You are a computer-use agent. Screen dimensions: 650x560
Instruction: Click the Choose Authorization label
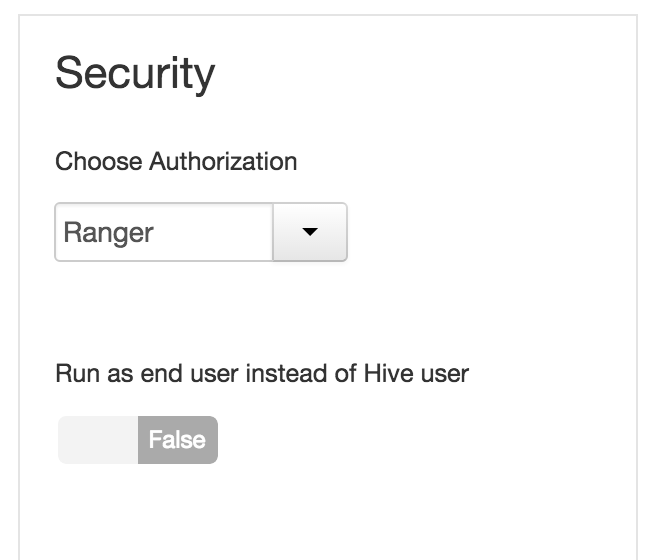click(x=176, y=161)
